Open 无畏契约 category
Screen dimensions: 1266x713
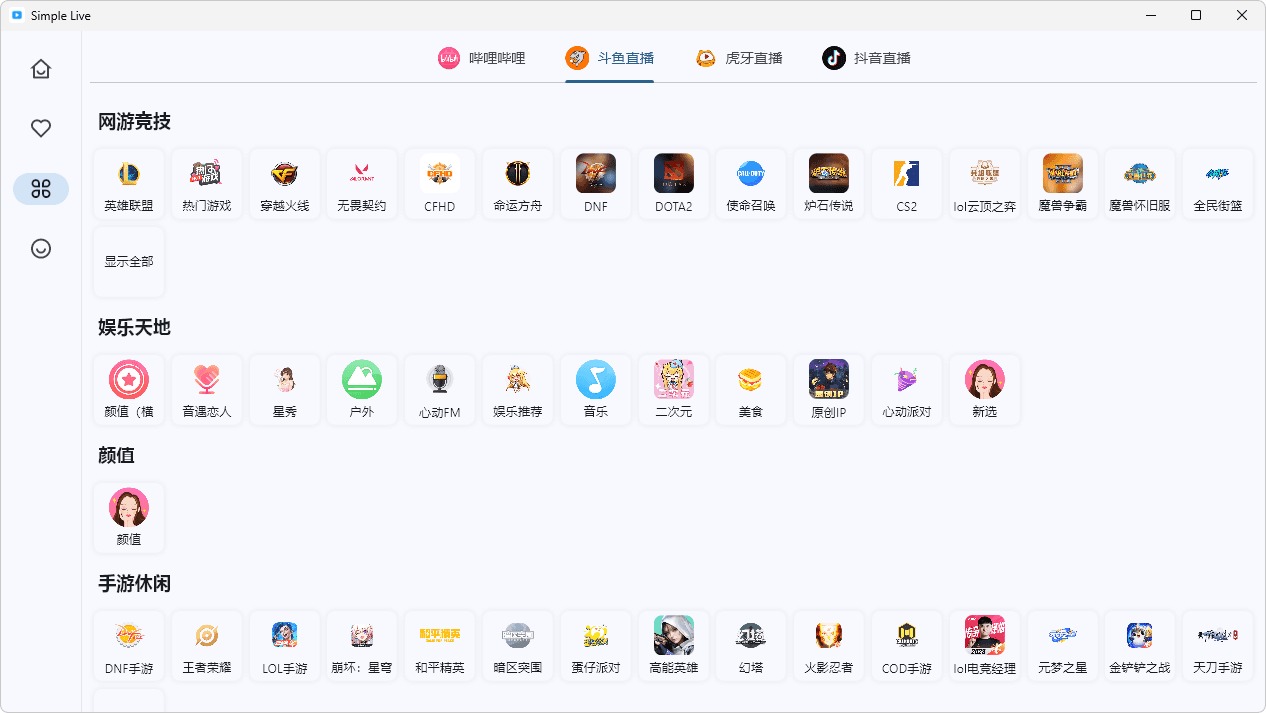(x=362, y=185)
